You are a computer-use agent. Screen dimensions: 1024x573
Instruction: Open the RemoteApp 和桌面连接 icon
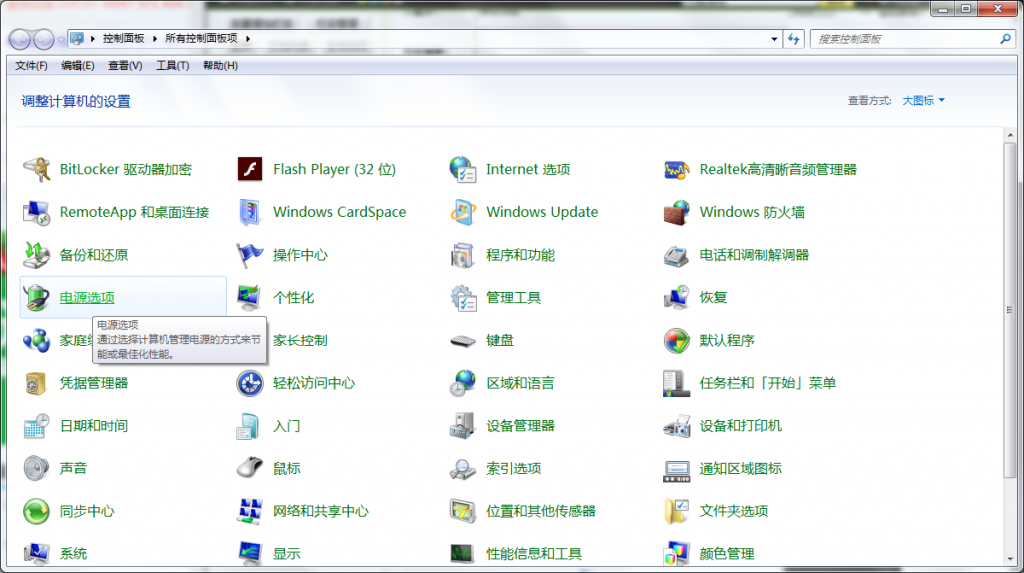pos(37,212)
